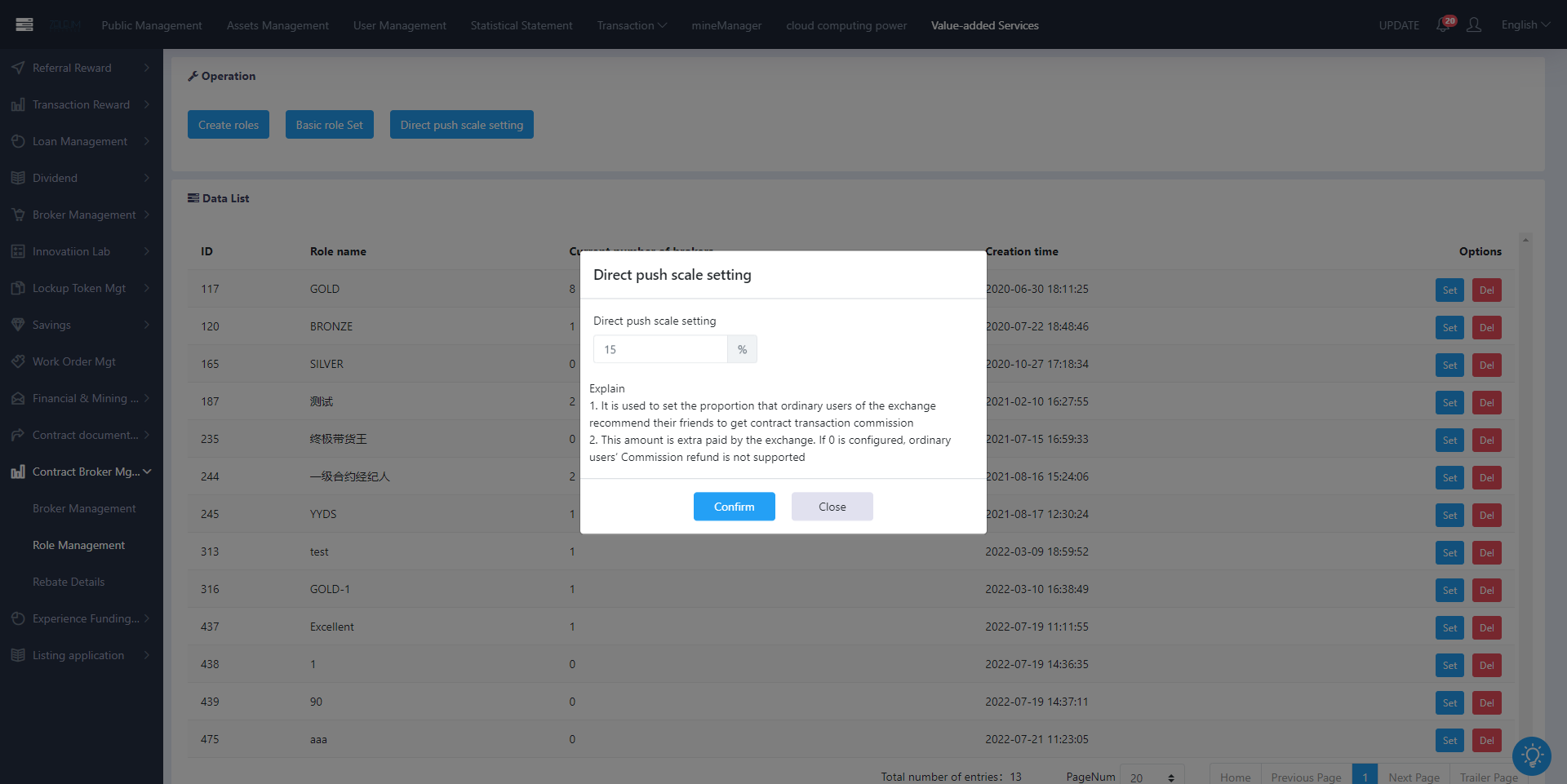Expand Referral Reward submenu chevron

(x=147, y=68)
